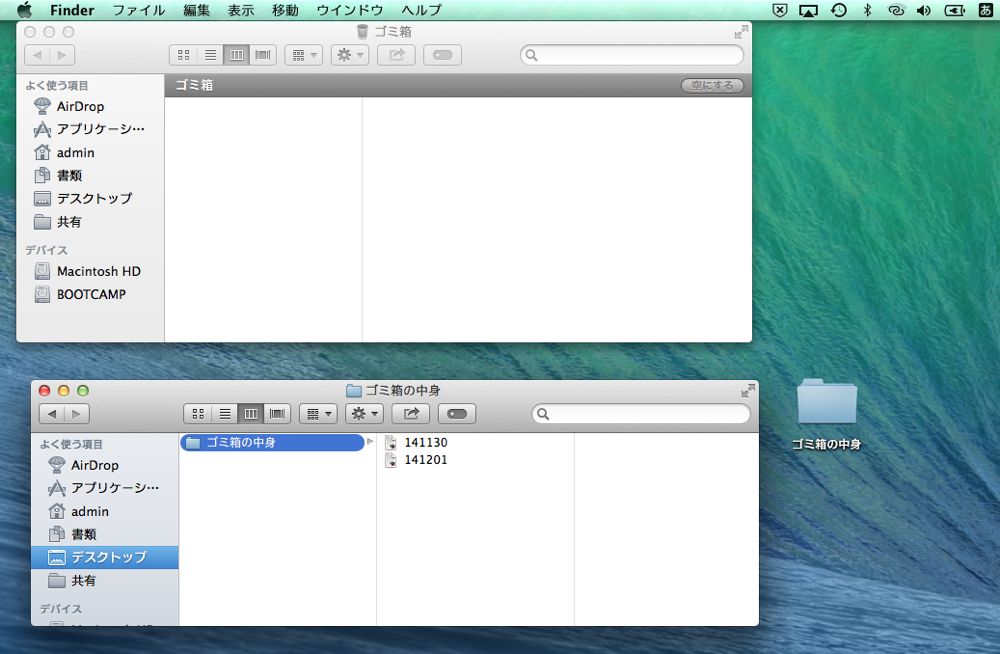1000x654 pixels.
Task: Click the edit tags button in the ゴミ箱 window
Action: (x=442, y=55)
